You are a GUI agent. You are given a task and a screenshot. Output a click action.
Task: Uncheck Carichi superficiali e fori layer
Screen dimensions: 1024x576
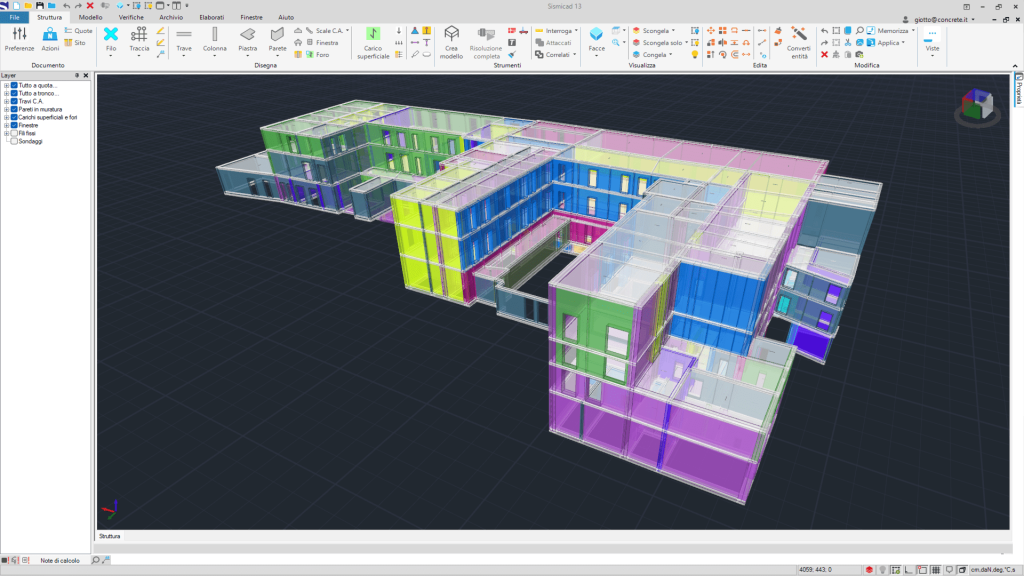pyautogui.click(x=14, y=118)
